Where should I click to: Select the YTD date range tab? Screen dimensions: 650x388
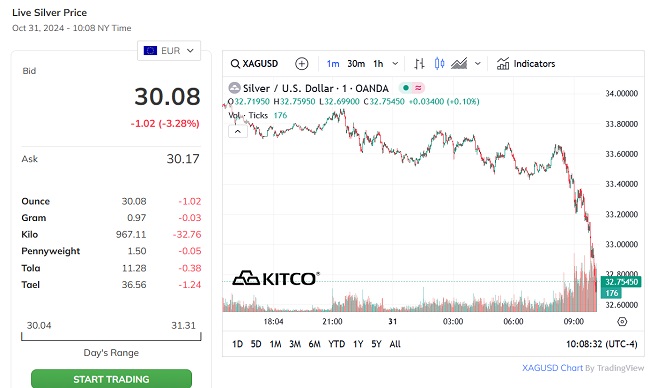pyautogui.click(x=336, y=344)
